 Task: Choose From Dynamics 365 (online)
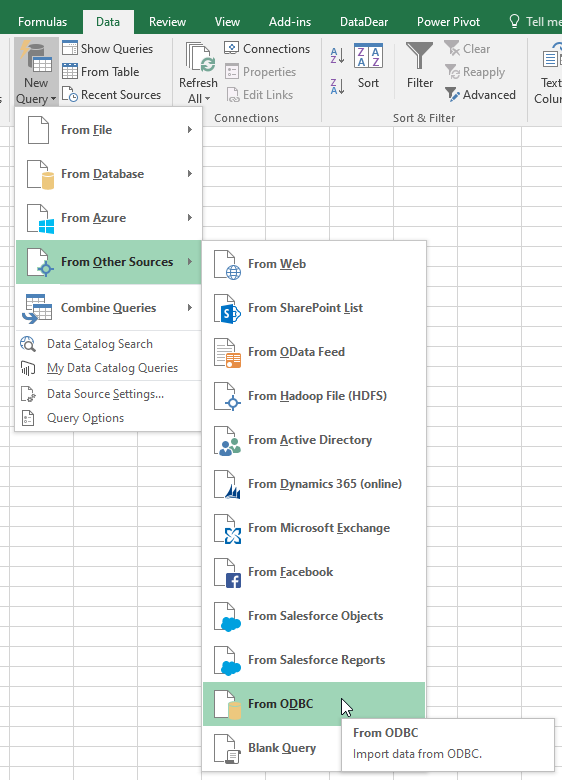tap(314, 484)
